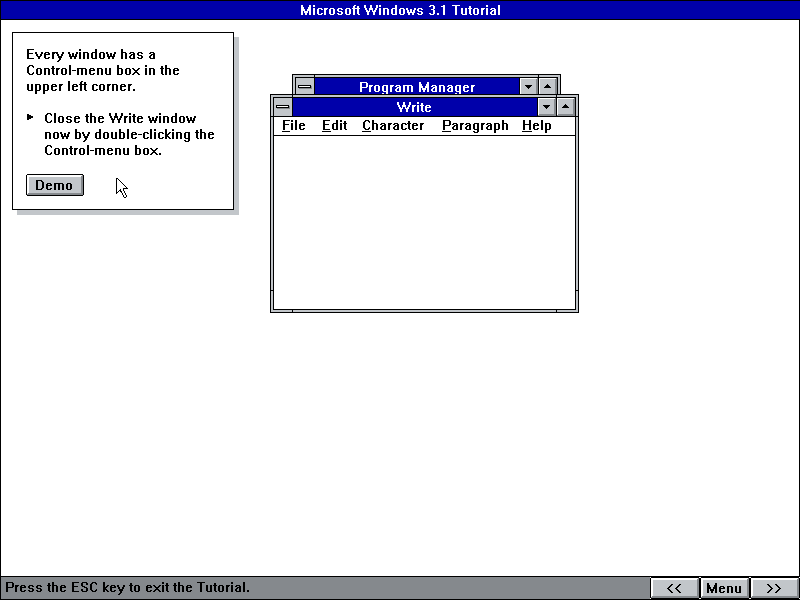Open the Help menu in Write
Image resolution: width=800 pixels, height=600 pixels.
coord(536,126)
